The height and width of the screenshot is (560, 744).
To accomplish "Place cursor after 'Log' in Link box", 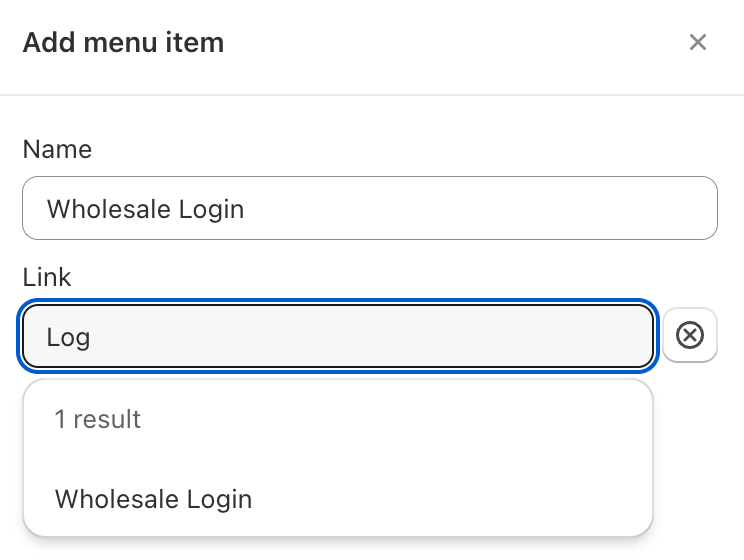I will click(93, 337).
